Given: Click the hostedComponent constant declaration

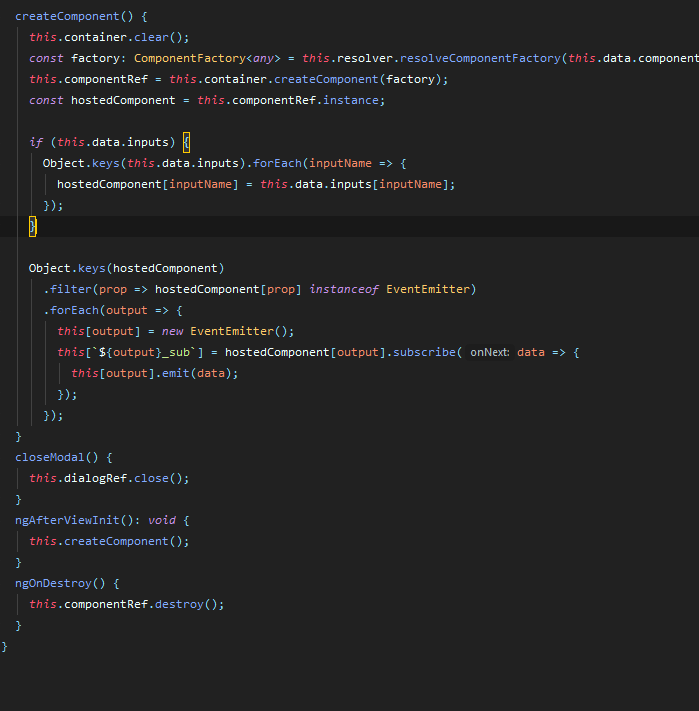Looking at the screenshot, I should pos(207,100).
